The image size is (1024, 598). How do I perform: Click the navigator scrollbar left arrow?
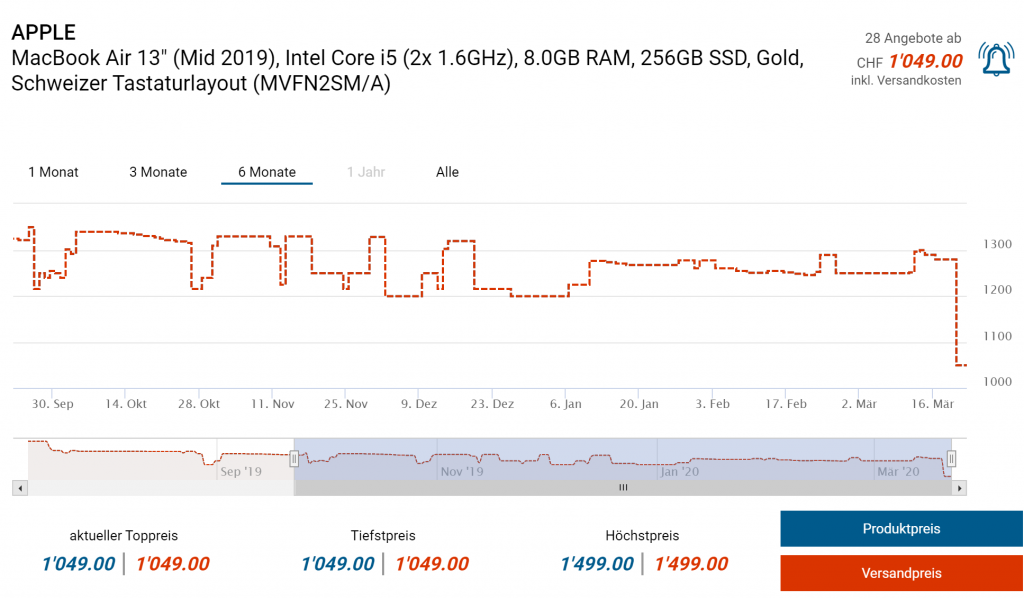[x=20, y=488]
